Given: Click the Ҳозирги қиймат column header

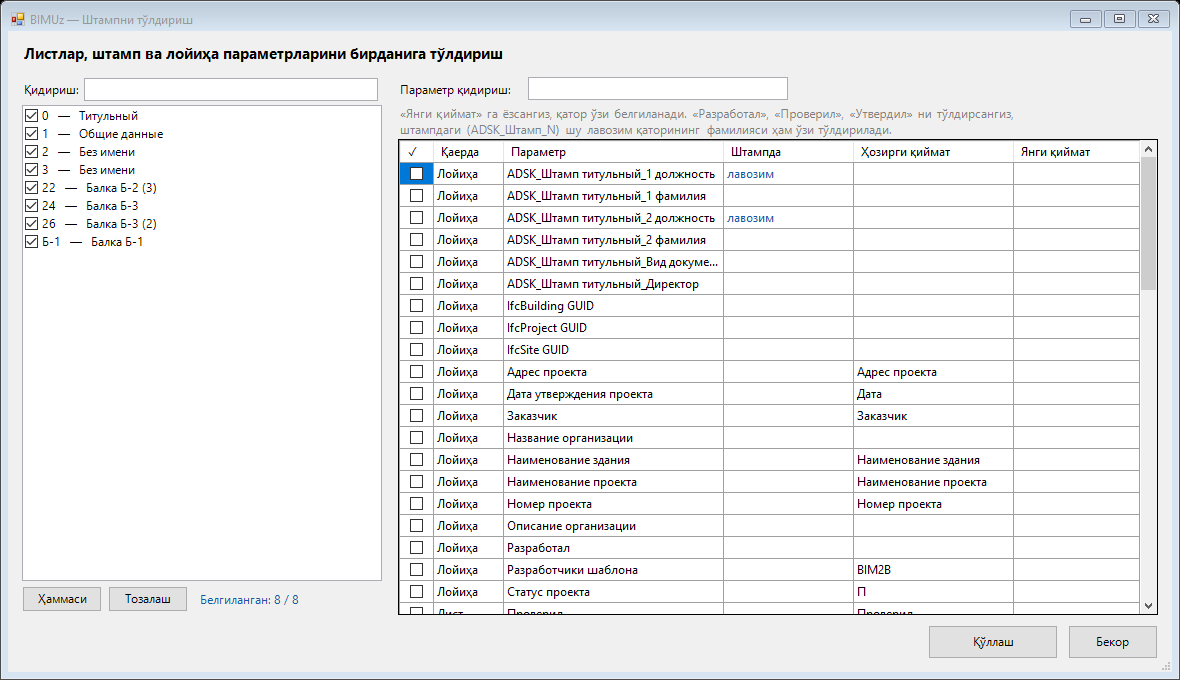Looking at the screenshot, I should pyautogui.click(x=933, y=152).
